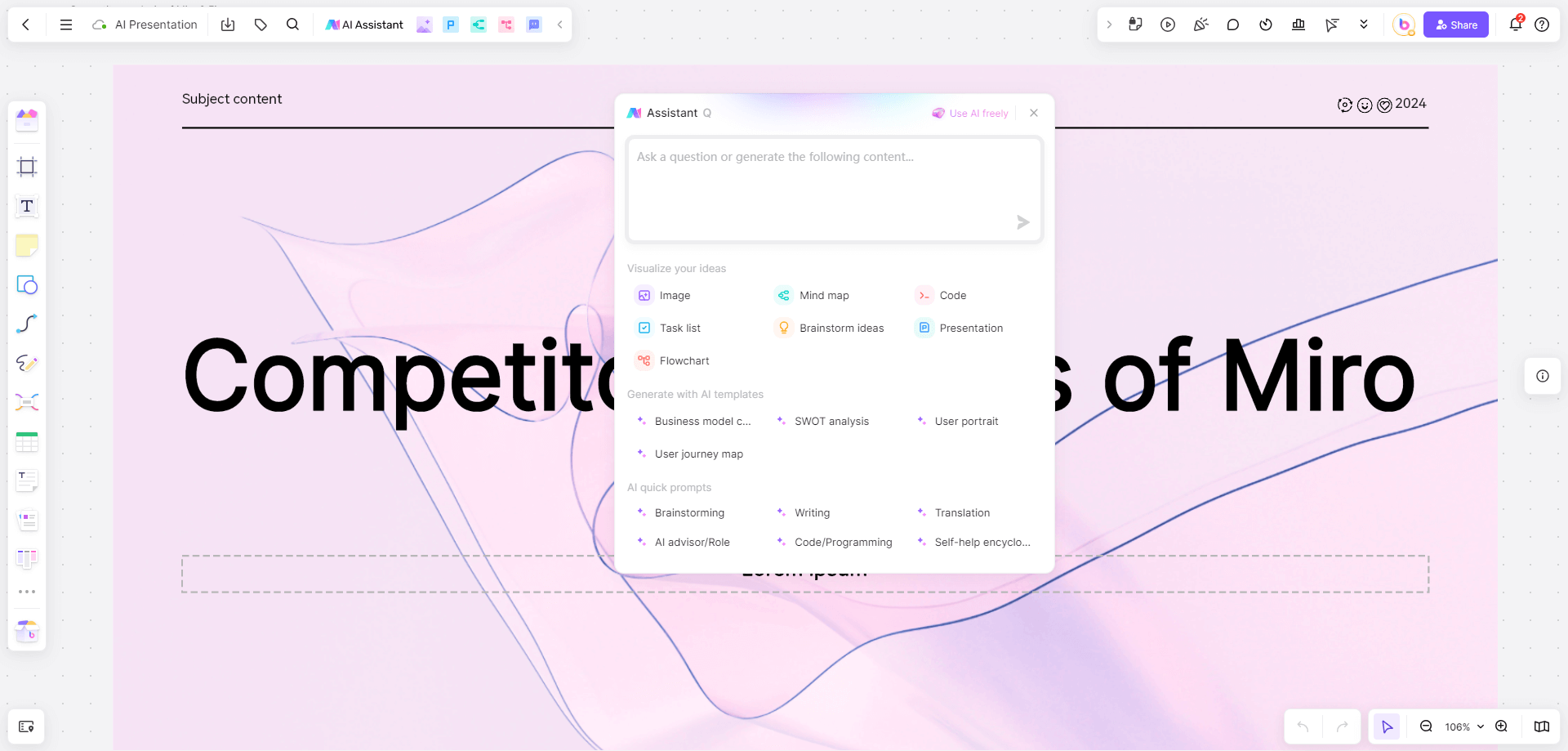Pick Brainstorming quick prompt

(681, 512)
